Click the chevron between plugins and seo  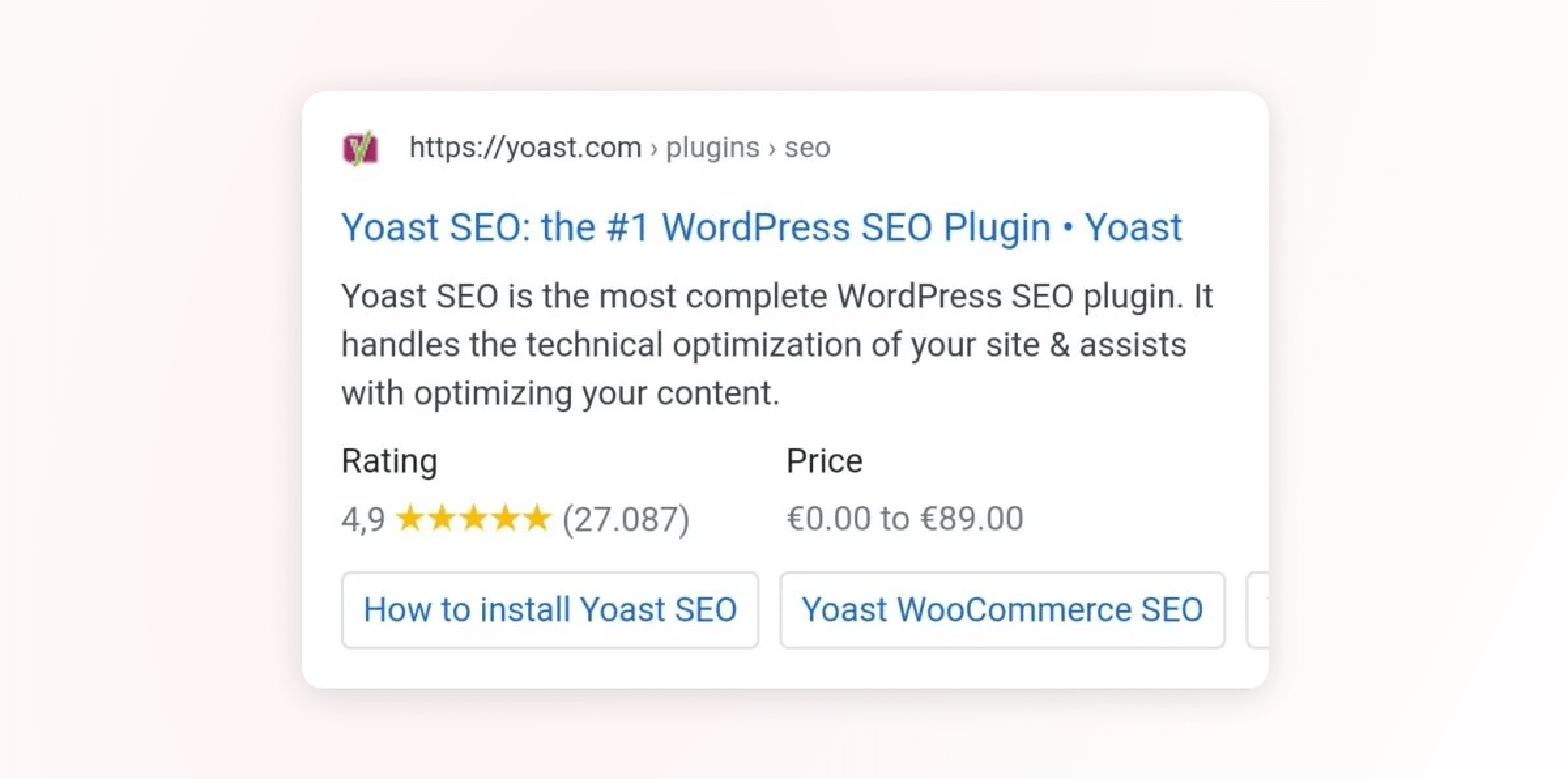point(772,150)
